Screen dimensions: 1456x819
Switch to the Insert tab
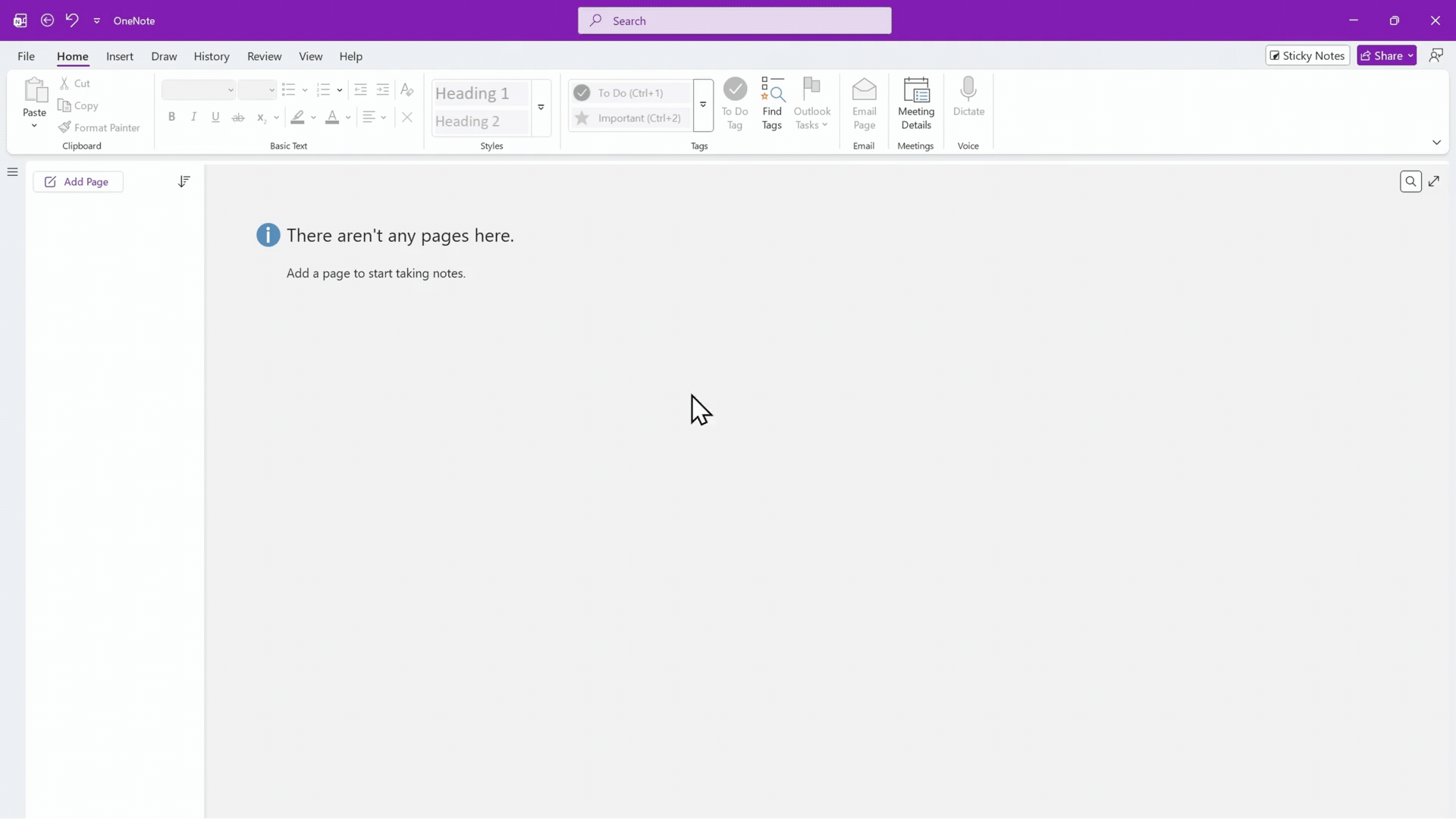tap(120, 56)
